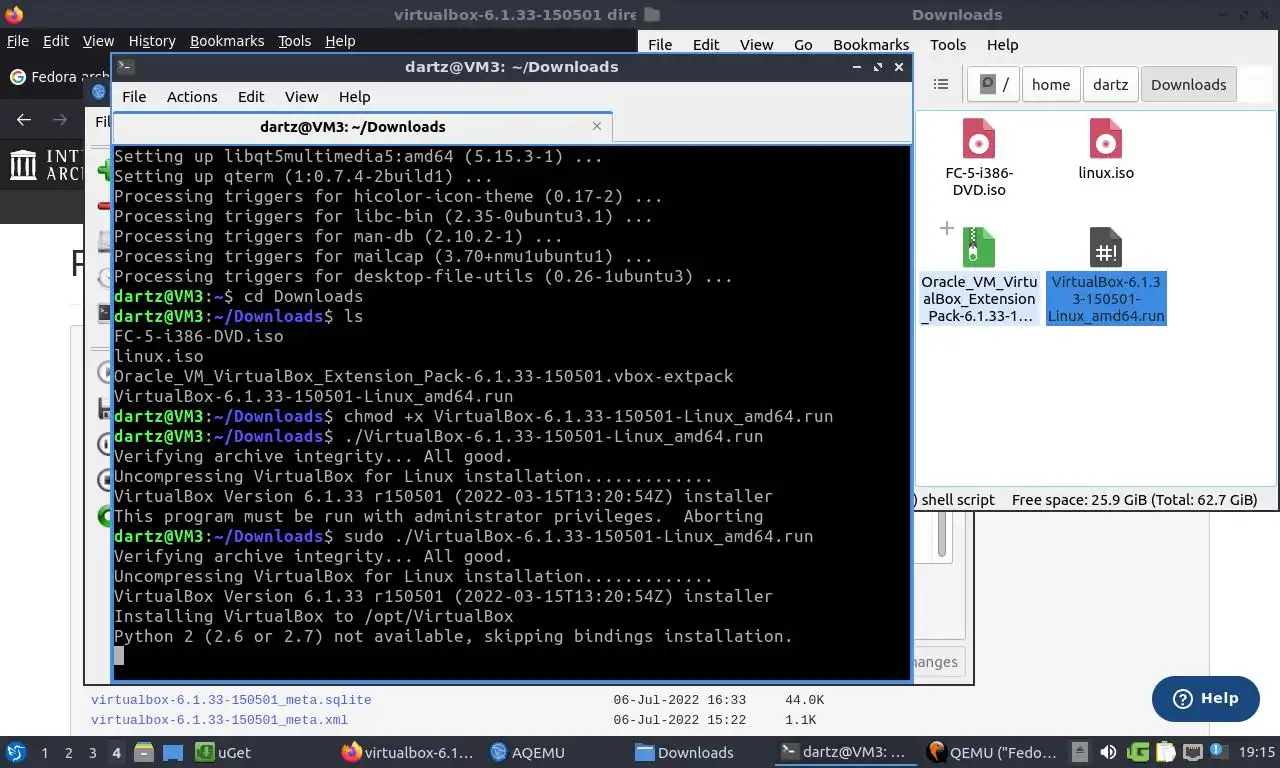Switch to Downloads taskbar entry

coord(684,752)
